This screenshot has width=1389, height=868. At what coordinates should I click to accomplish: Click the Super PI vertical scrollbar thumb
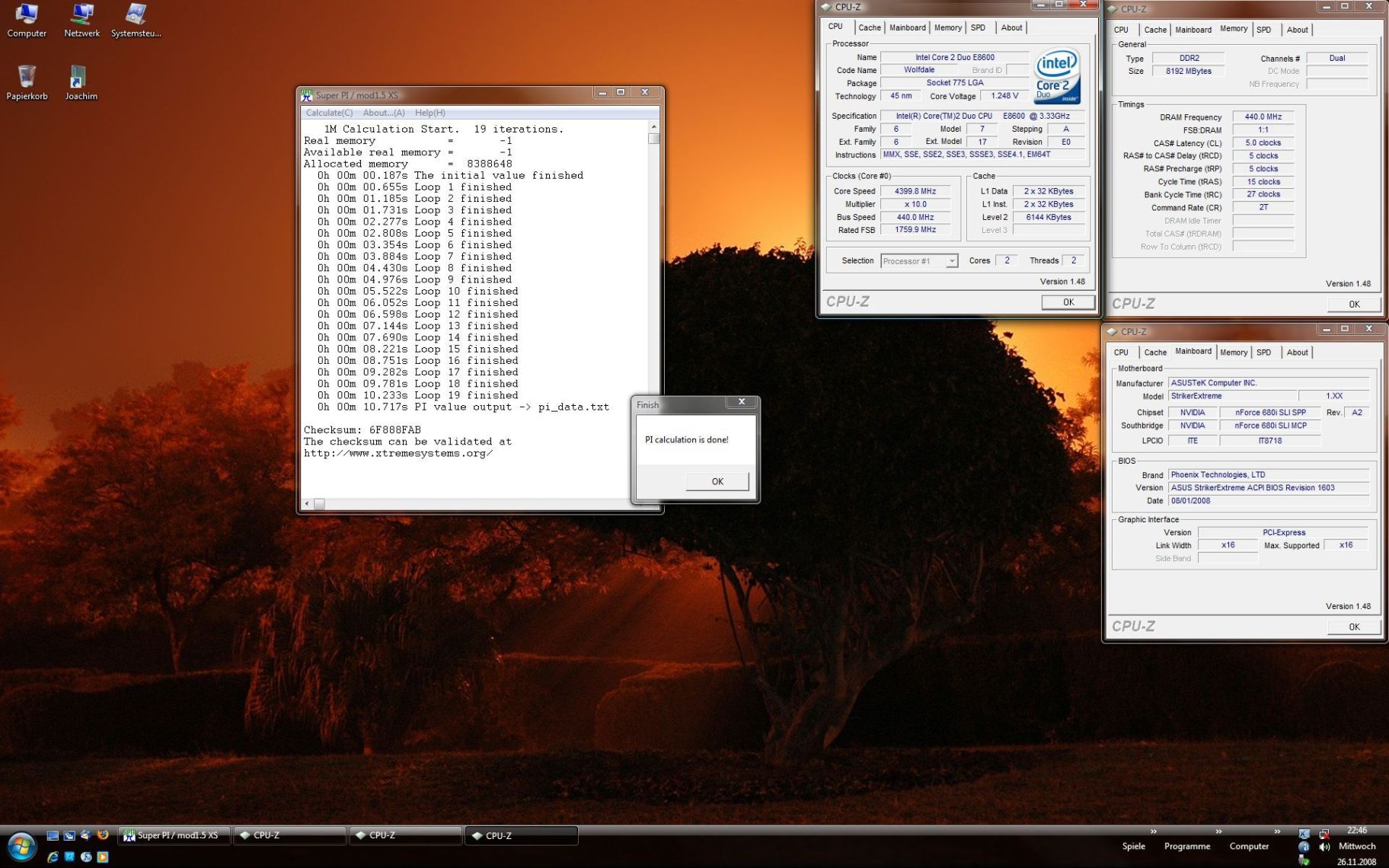pyautogui.click(x=653, y=139)
